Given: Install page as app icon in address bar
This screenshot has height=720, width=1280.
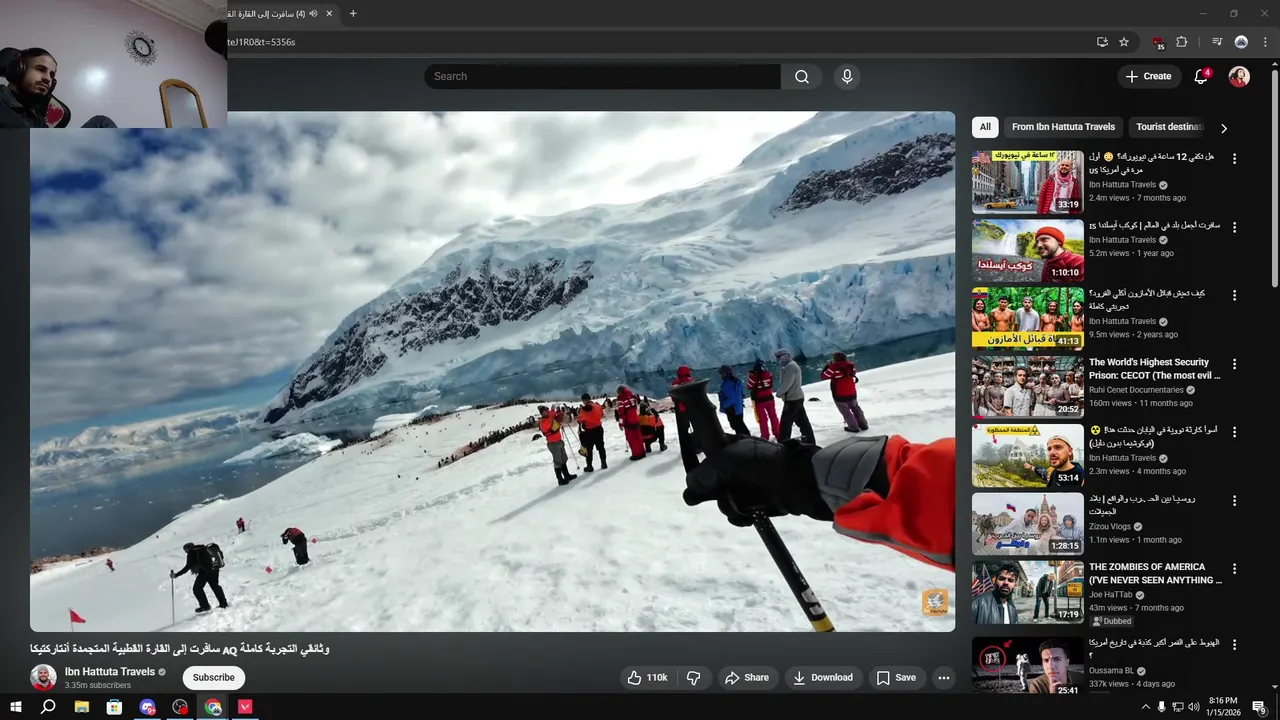Looking at the screenshot, I should click(1102, 42).
